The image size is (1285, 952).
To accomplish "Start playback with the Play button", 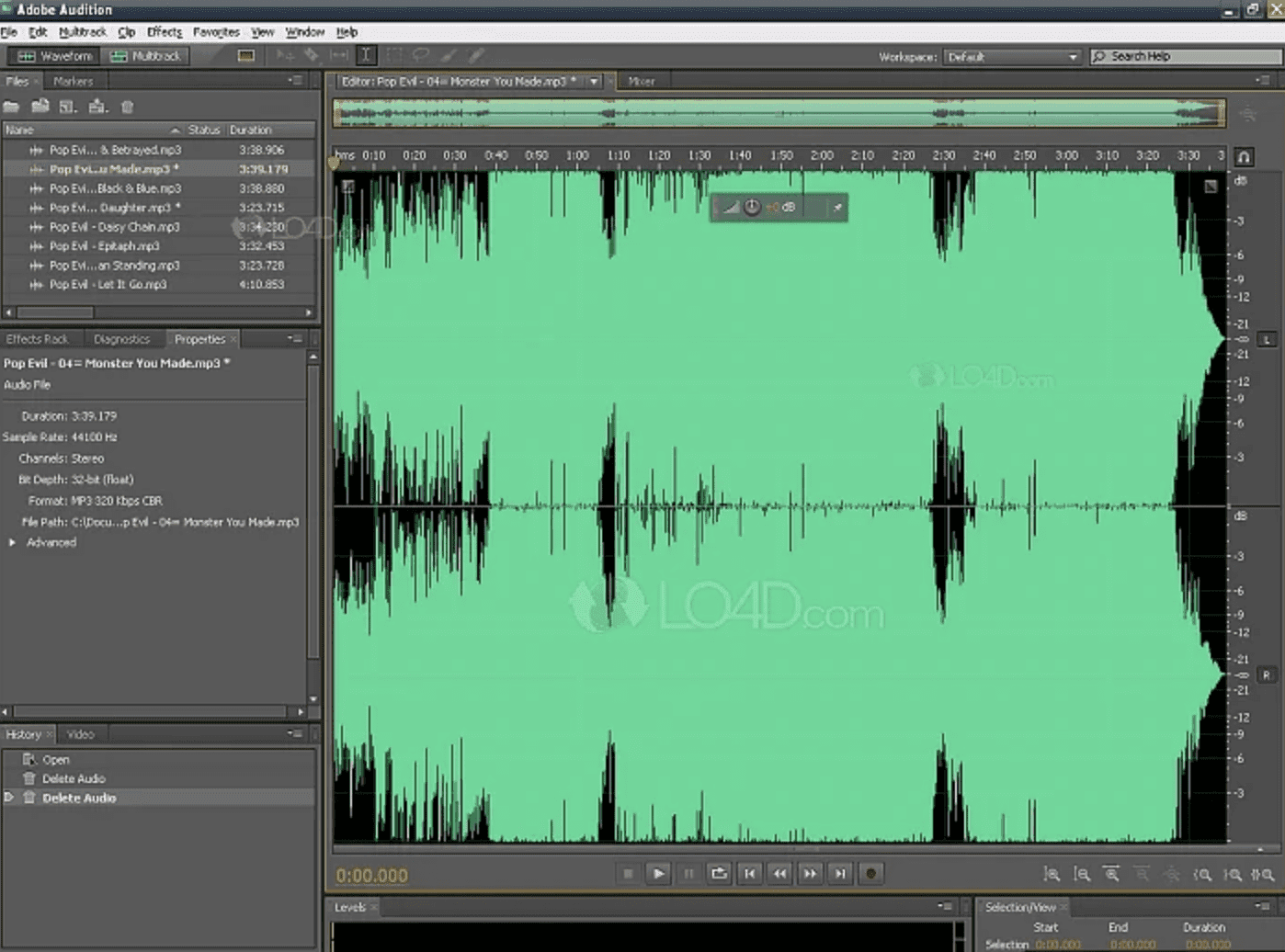I will coord(658,874).
